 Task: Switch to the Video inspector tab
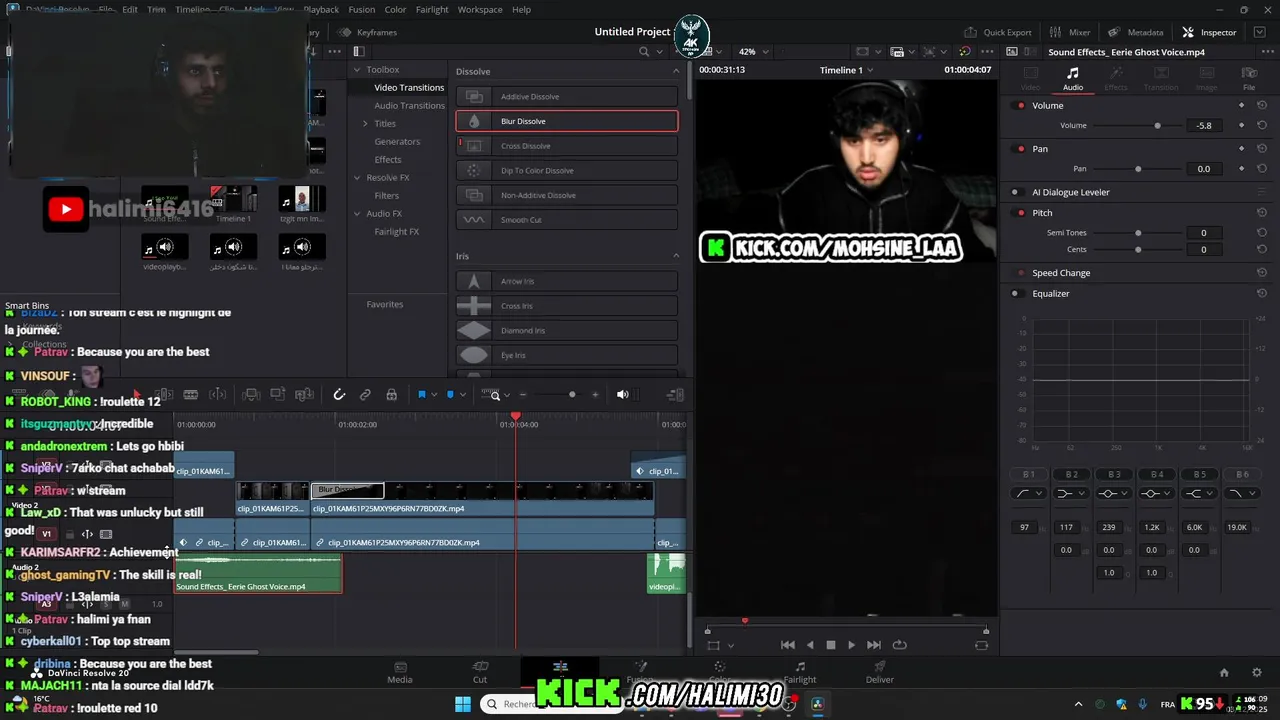pyautogui.click(x=1030, y=79)
